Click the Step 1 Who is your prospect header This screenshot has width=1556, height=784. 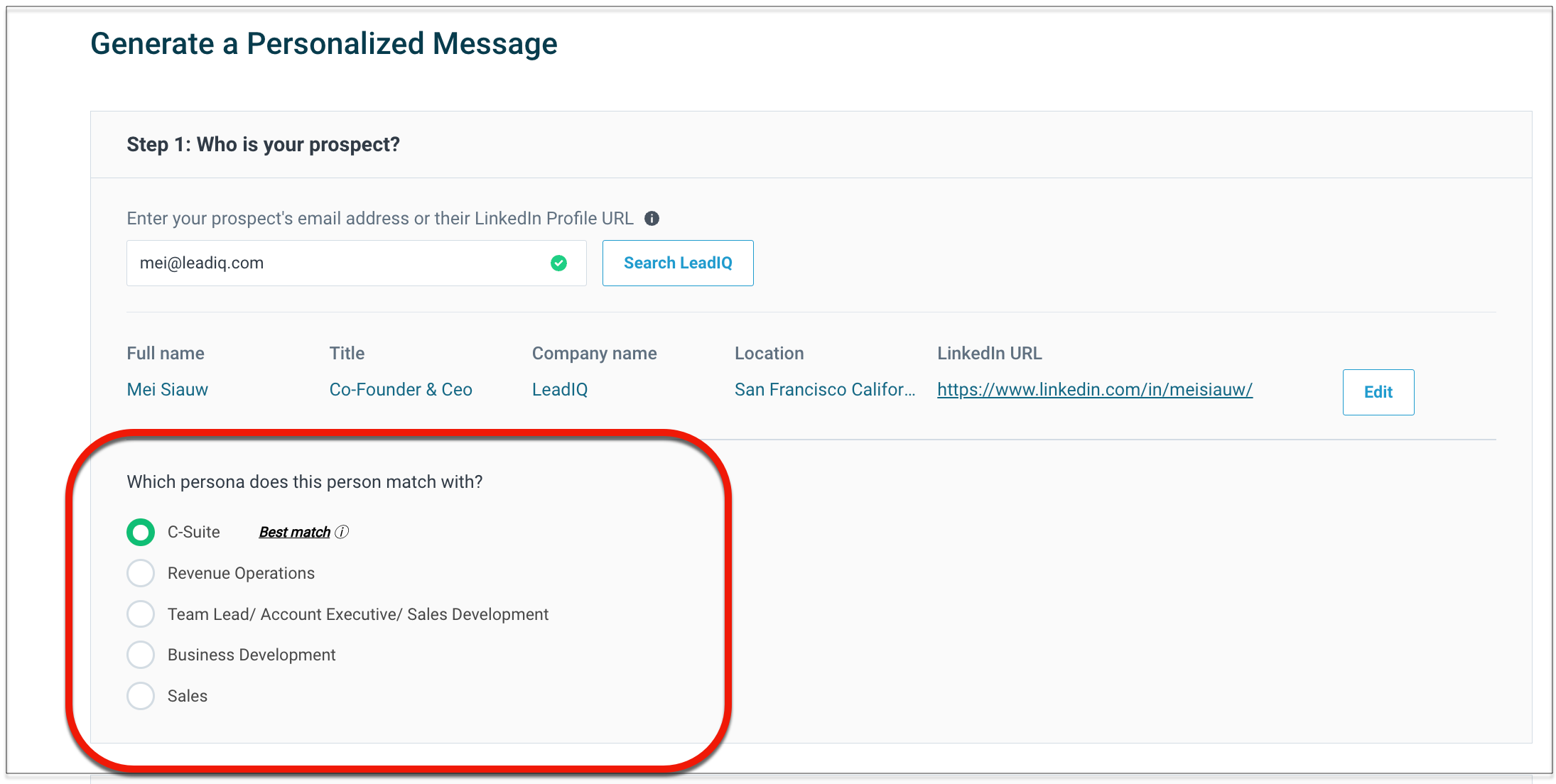tap(263, 145)
